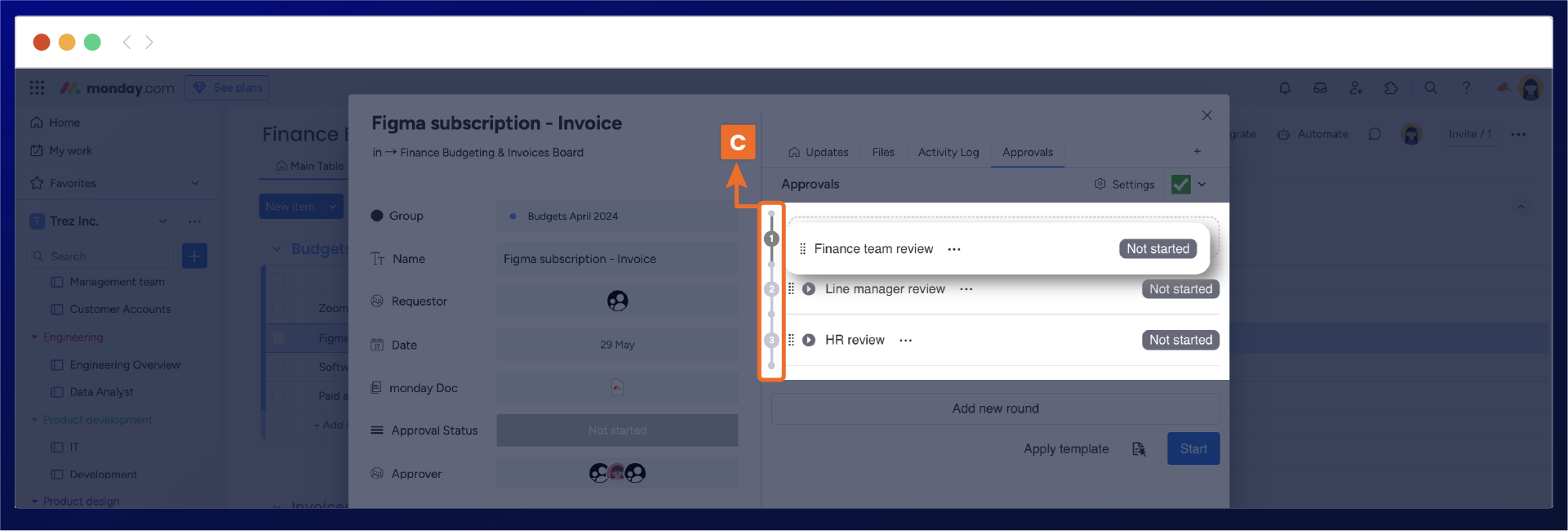Open the Files tab

[x=882, y=153]
